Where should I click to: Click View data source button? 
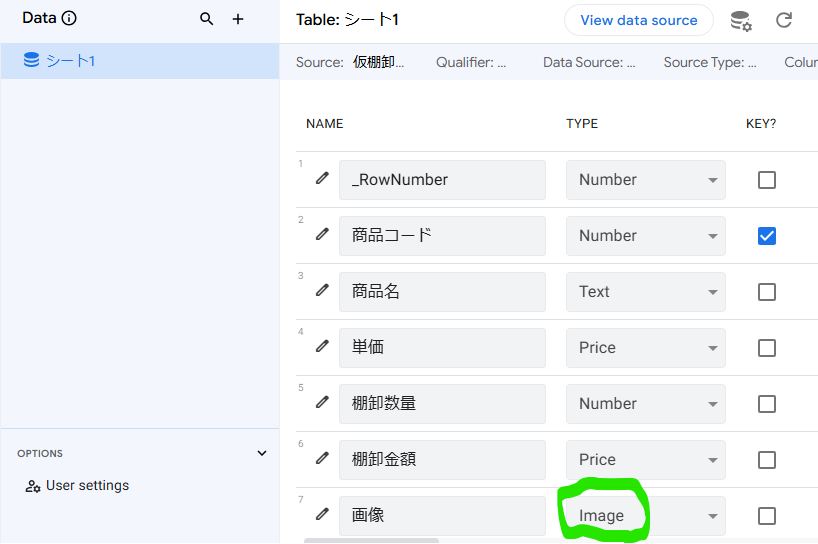click(x=639, y=20)
